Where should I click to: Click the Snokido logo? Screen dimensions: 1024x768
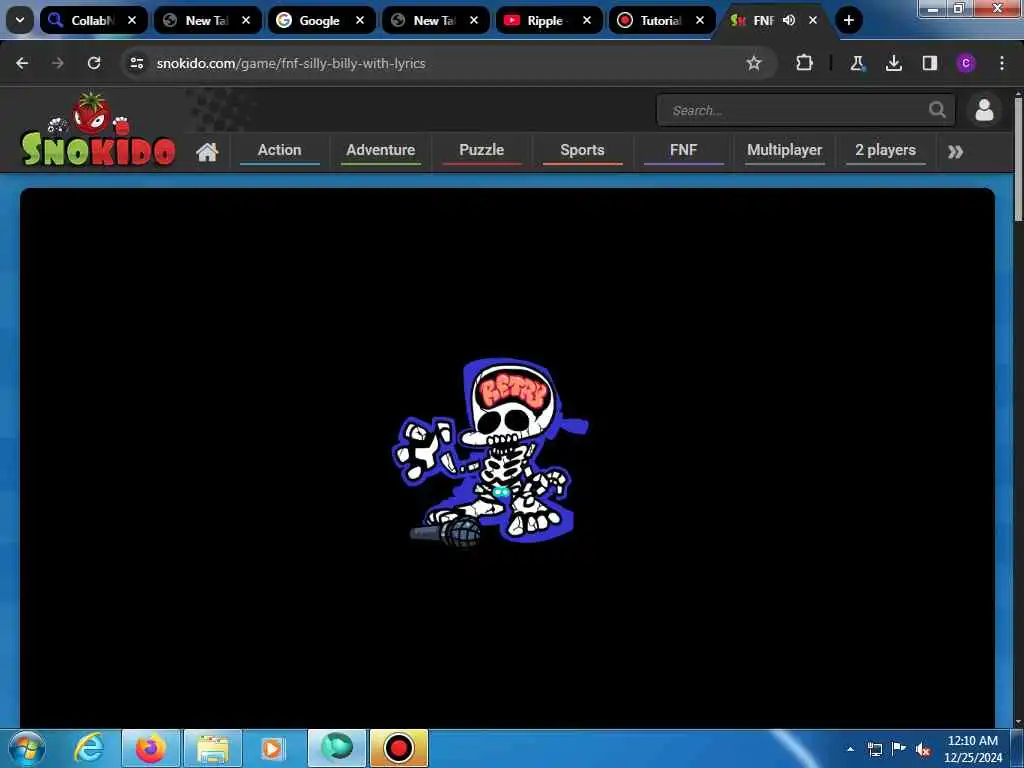click(x=98, y=129)
